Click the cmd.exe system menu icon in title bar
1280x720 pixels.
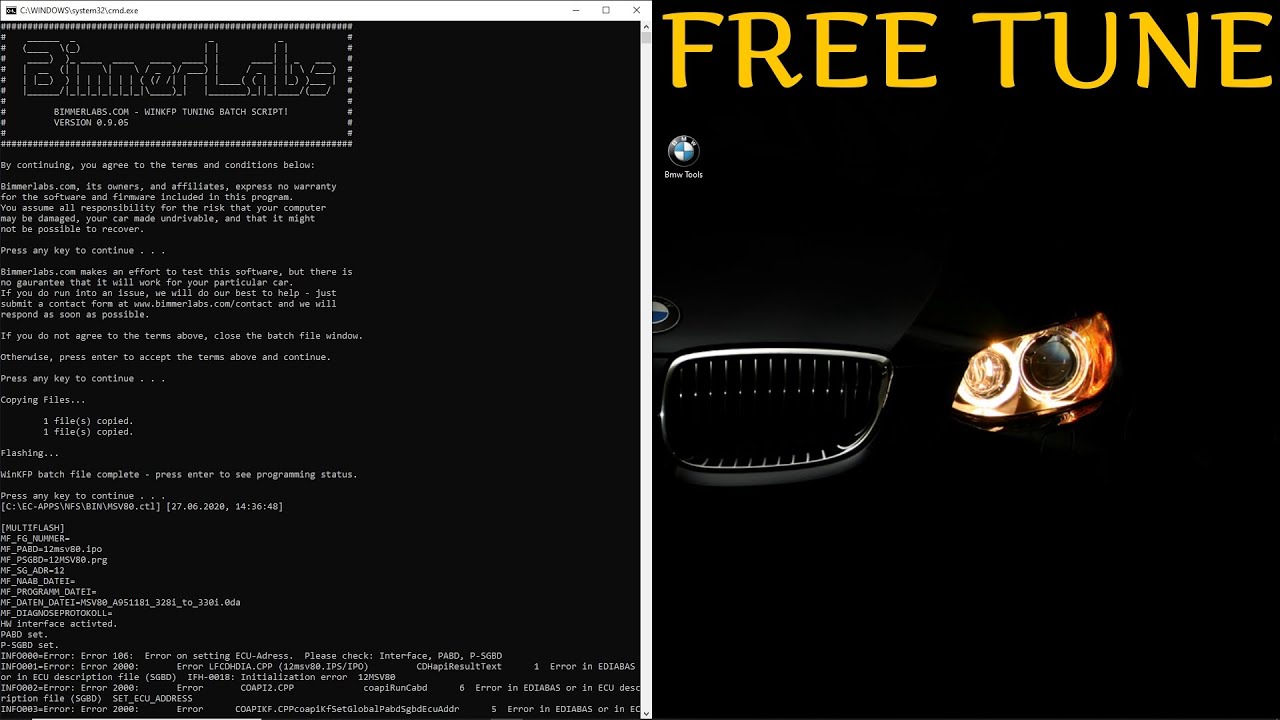point(10,10)
